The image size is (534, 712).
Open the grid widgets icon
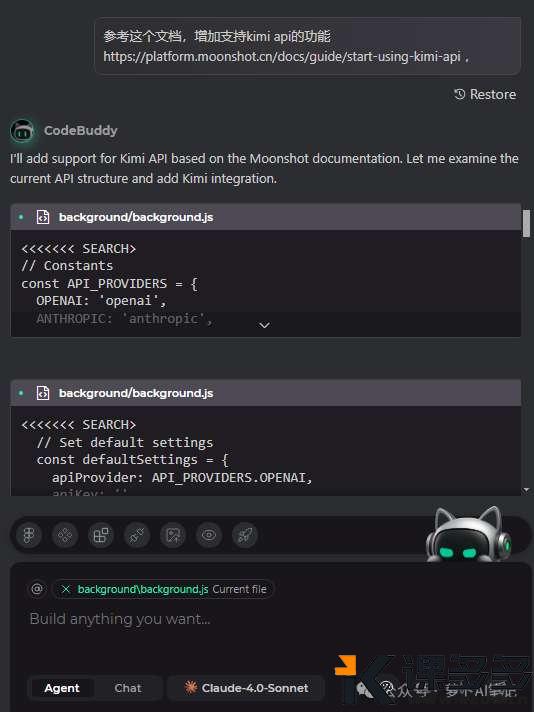click(101, 535)
